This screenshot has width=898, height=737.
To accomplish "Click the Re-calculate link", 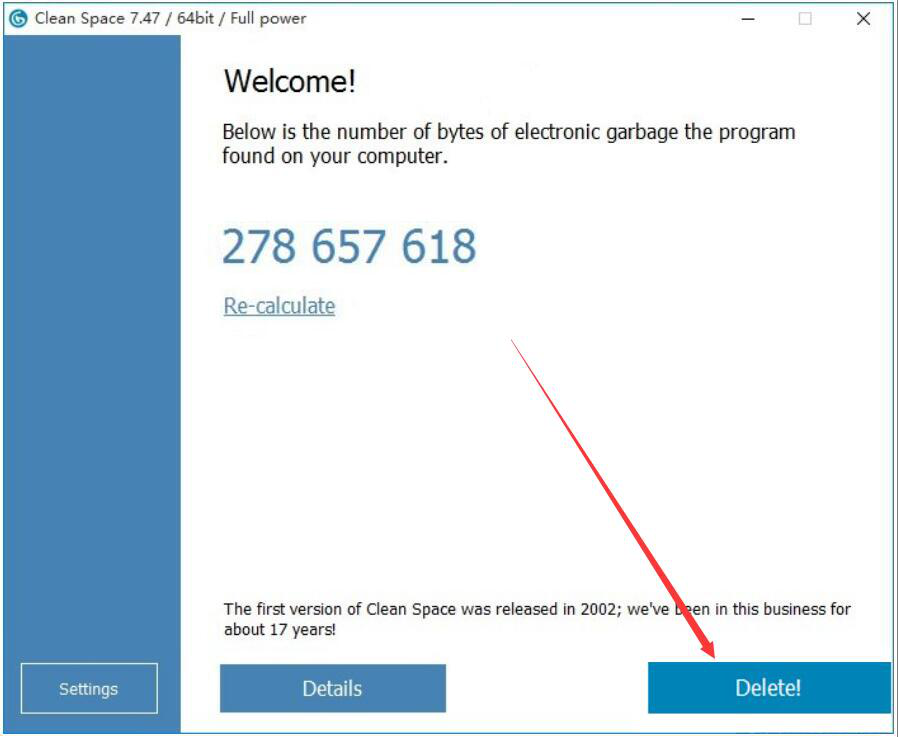I will click(279, 306).
